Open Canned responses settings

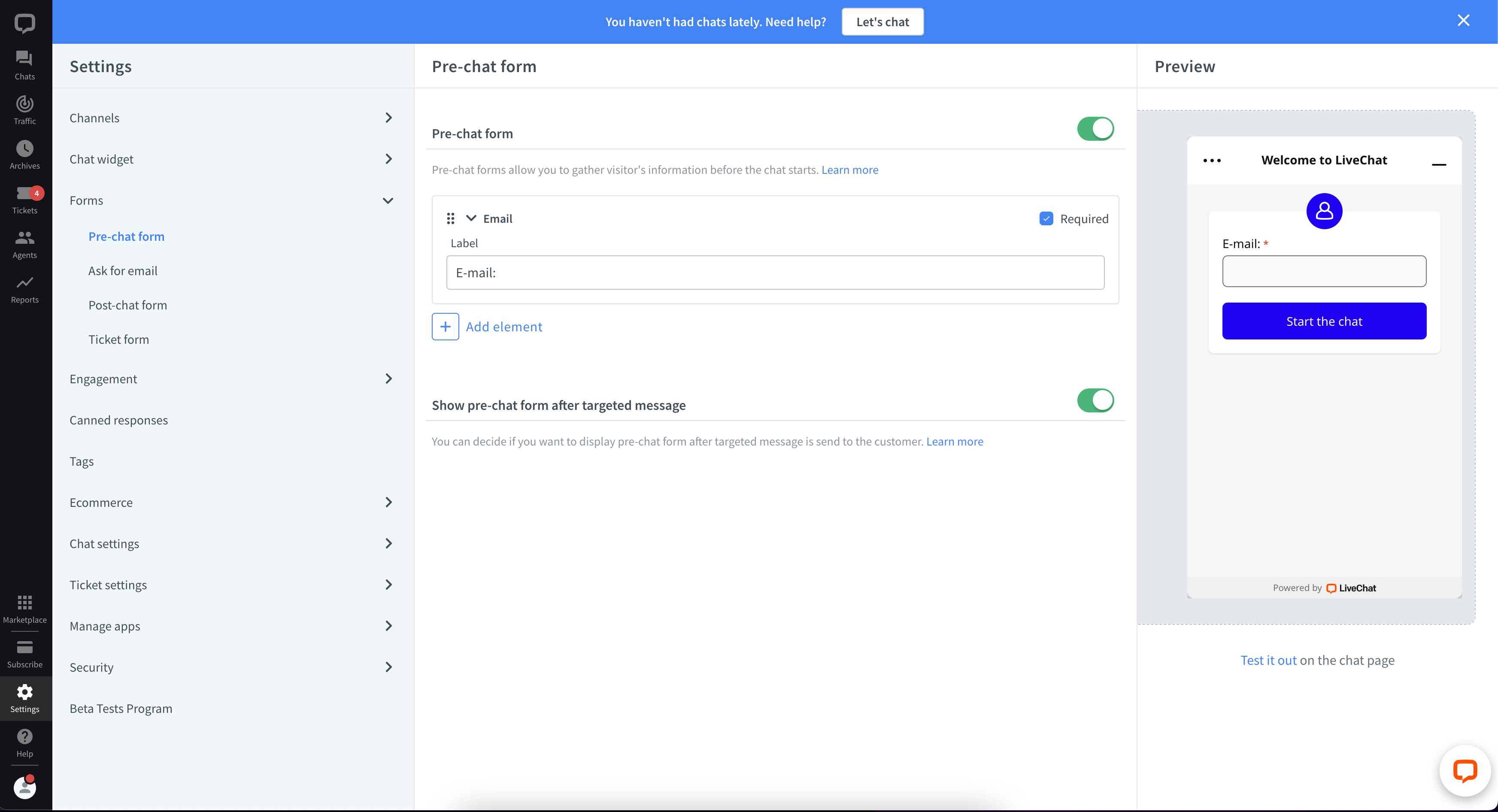click(x=118, y=420)
